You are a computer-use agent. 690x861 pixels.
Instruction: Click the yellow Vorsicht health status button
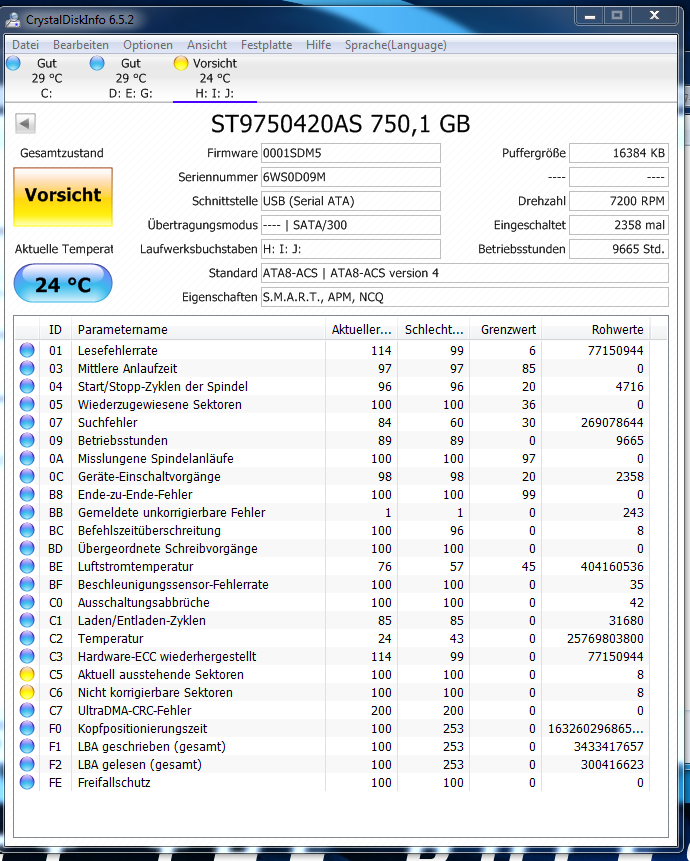(63, 197)
